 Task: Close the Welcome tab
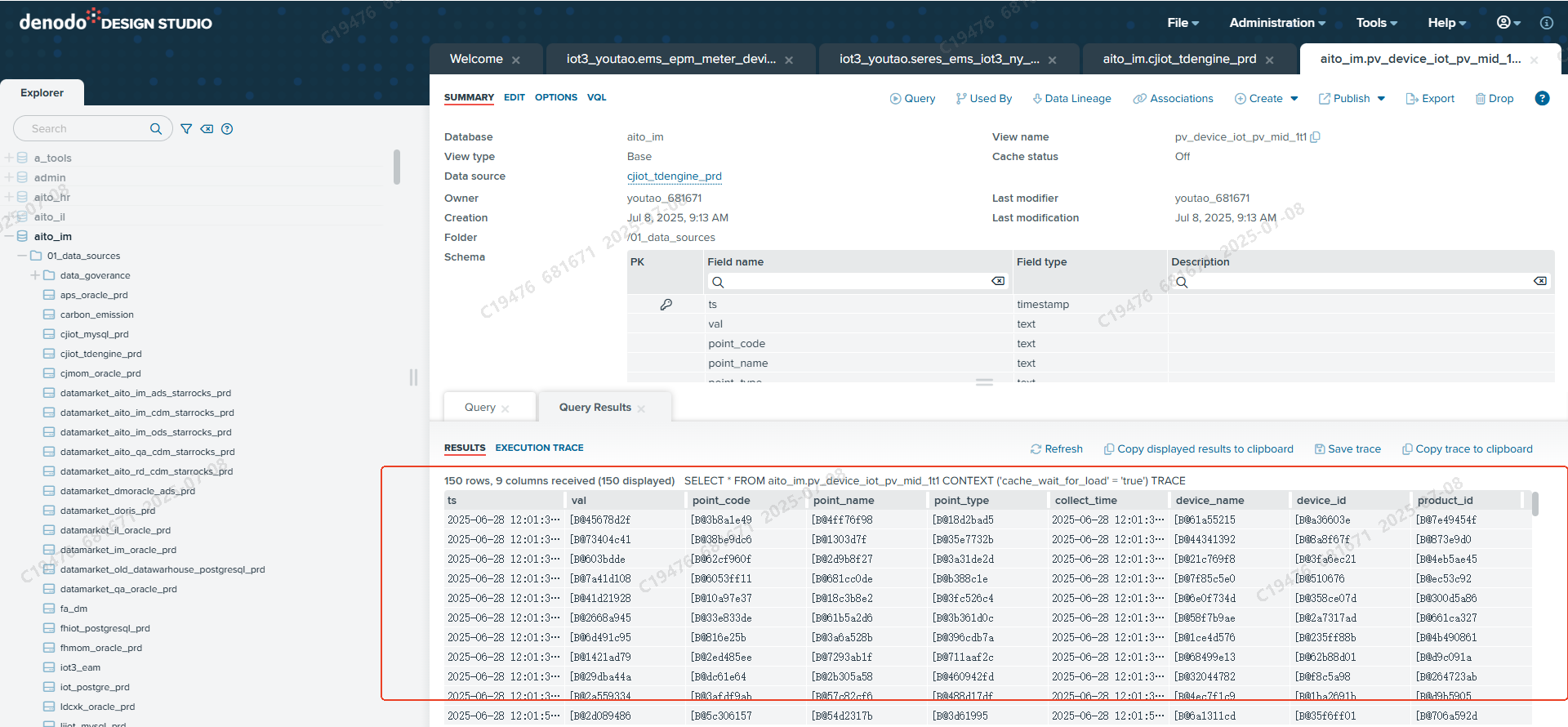coord(516,60)
